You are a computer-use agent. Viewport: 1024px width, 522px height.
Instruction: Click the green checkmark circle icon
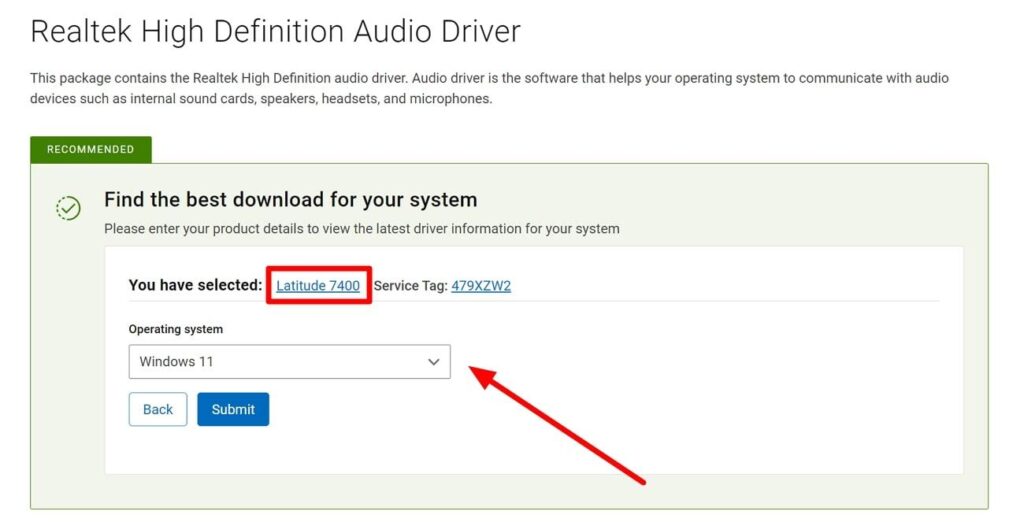click(69, 208)
